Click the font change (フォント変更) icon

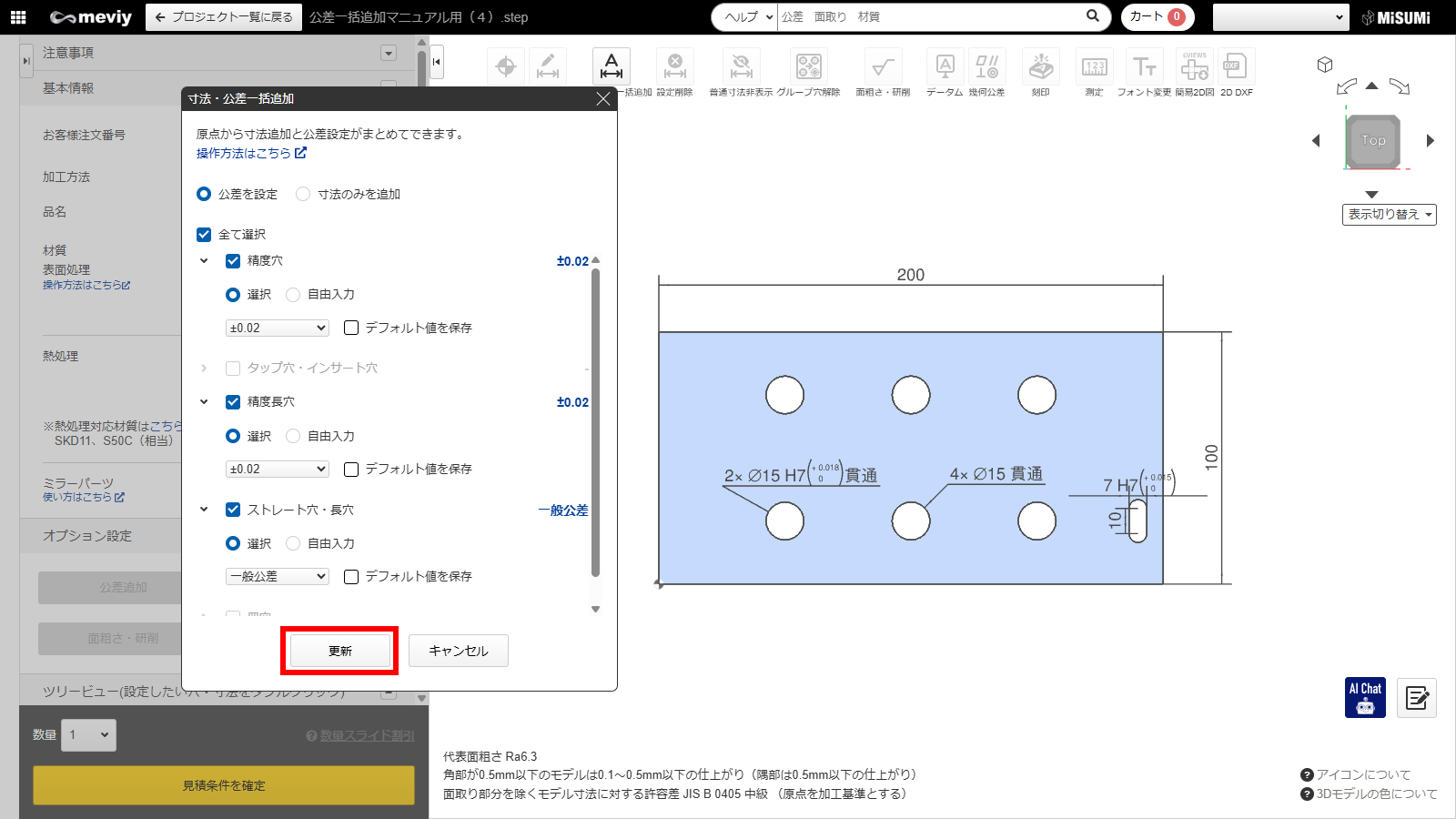coord(1144,66)
